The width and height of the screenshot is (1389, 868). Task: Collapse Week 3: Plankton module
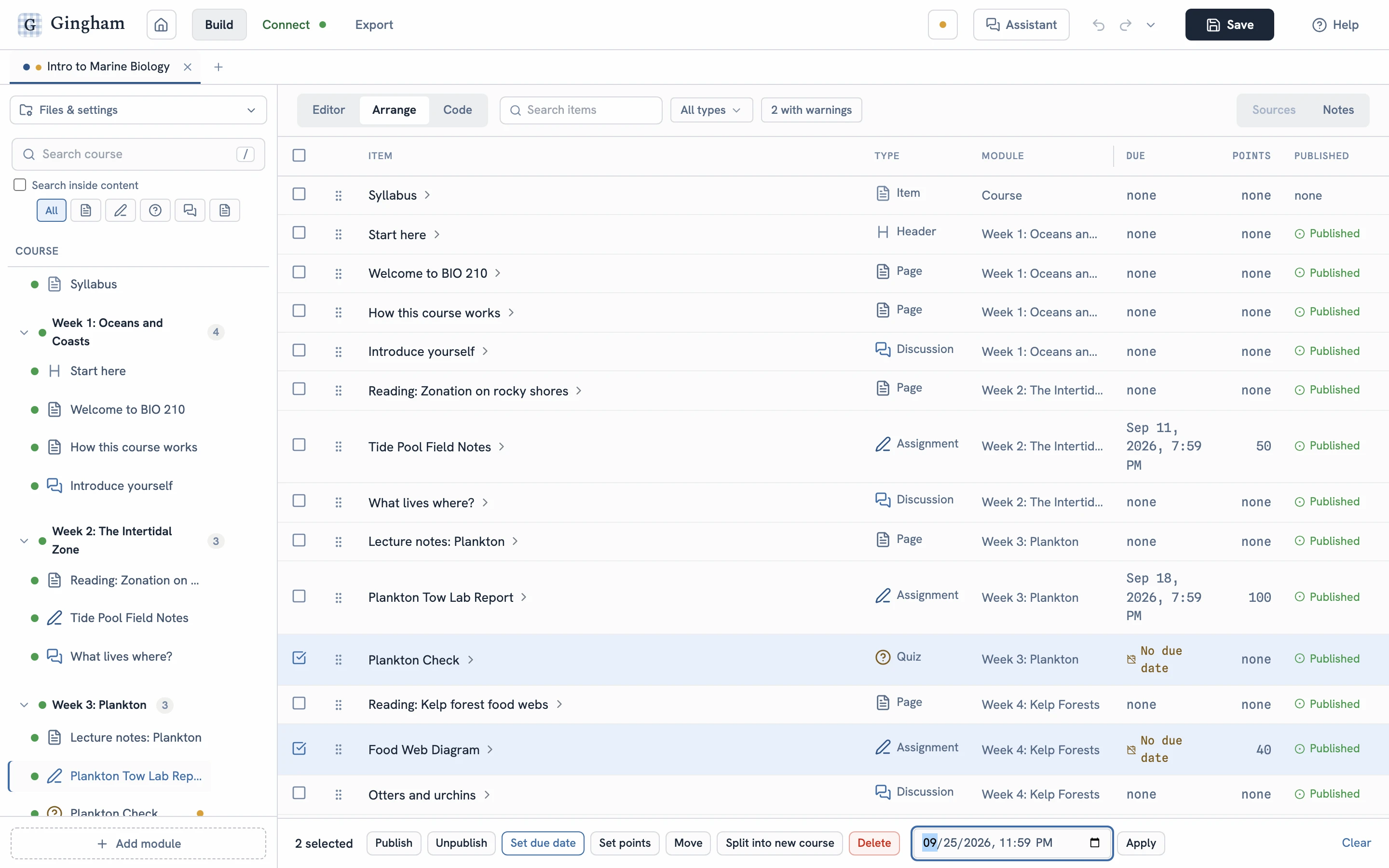pos(24,705)
